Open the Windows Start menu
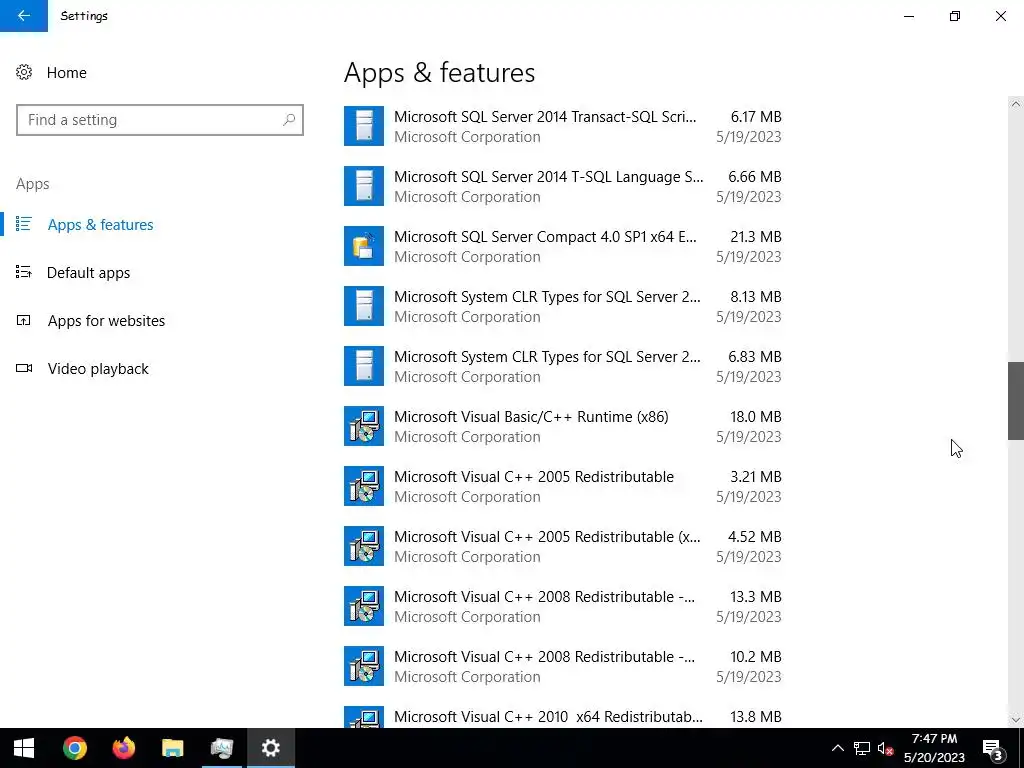This screenshot has height=768, width=1024. (x=24, y=748)
